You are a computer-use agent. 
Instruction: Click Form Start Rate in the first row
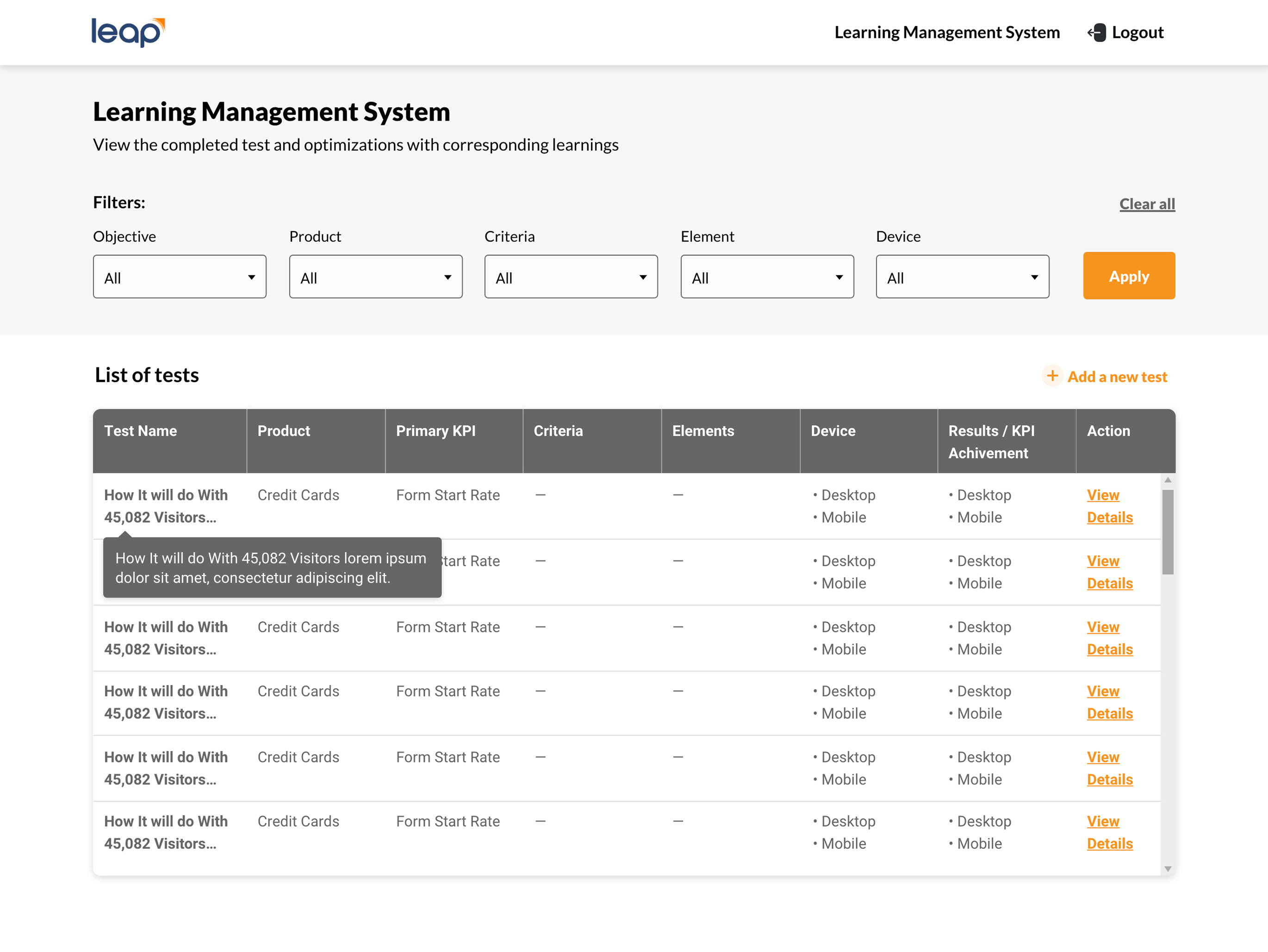pos(448,495)
